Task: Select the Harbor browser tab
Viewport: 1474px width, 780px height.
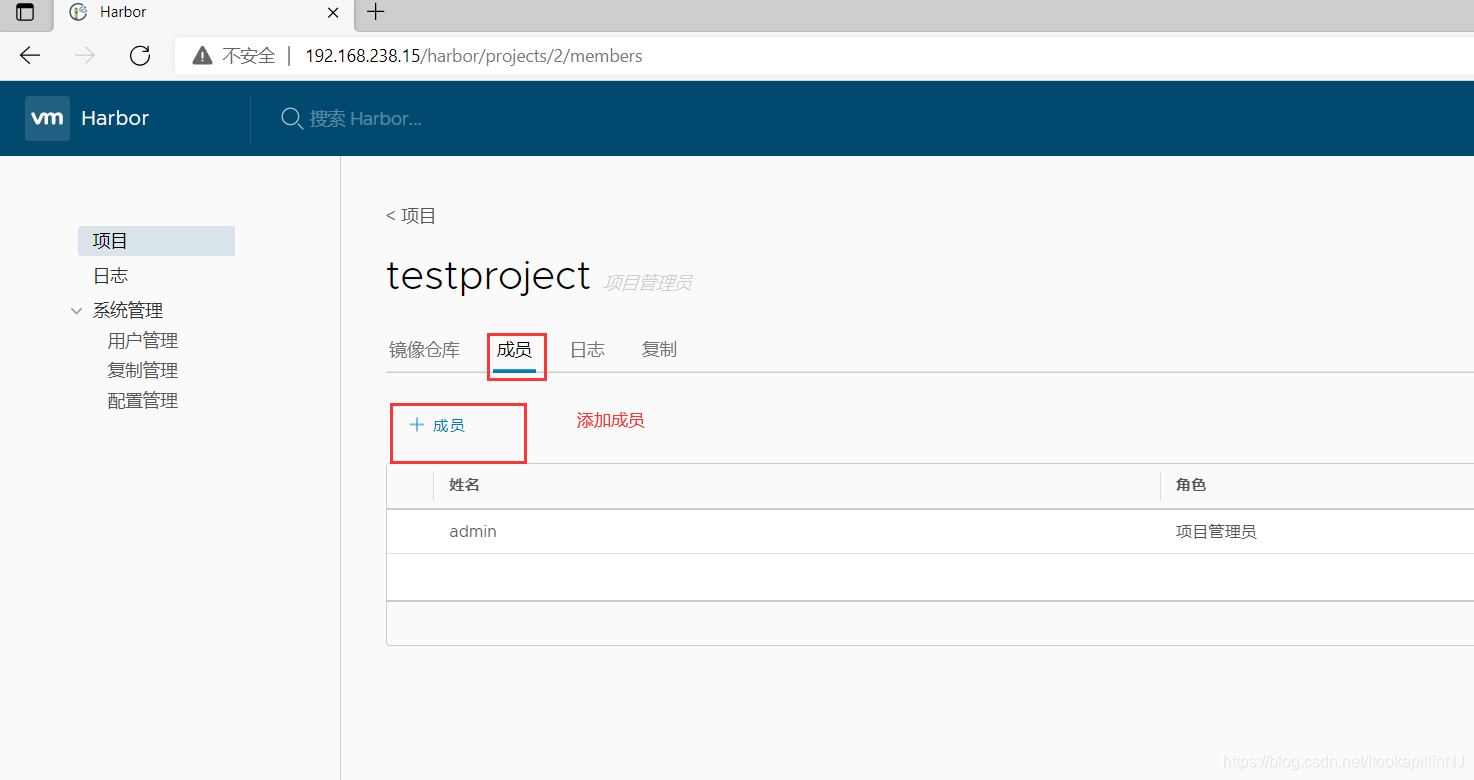Action: (x=204, y=13)
